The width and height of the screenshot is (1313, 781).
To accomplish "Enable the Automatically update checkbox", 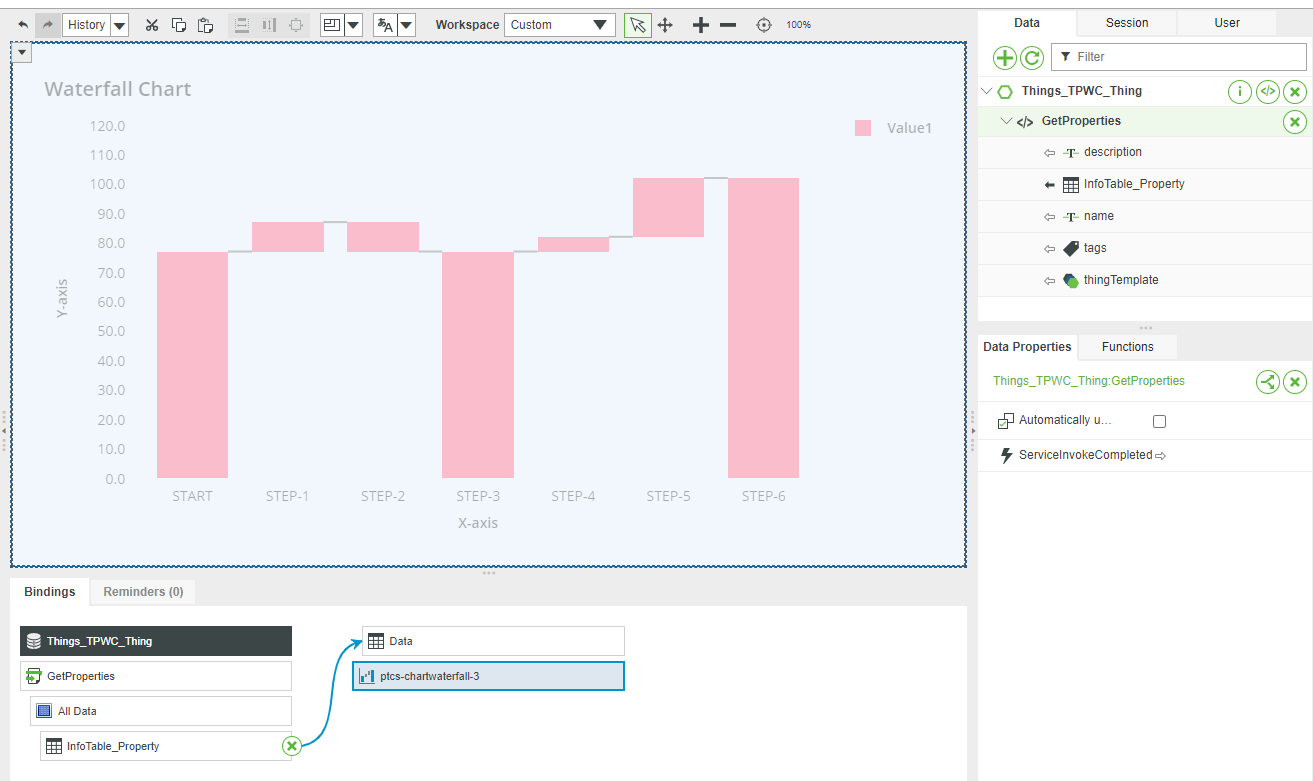I will [x=1159, y=421].
